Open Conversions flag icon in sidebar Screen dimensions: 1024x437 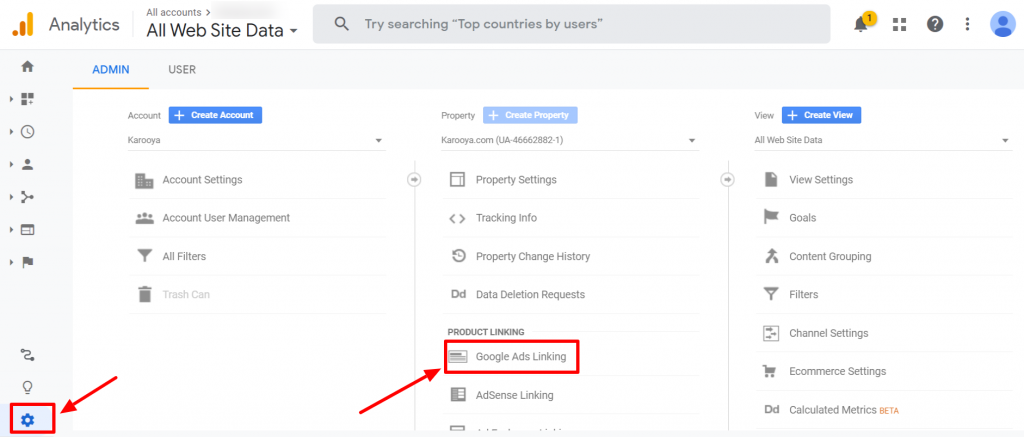click(x=27, y=263)
